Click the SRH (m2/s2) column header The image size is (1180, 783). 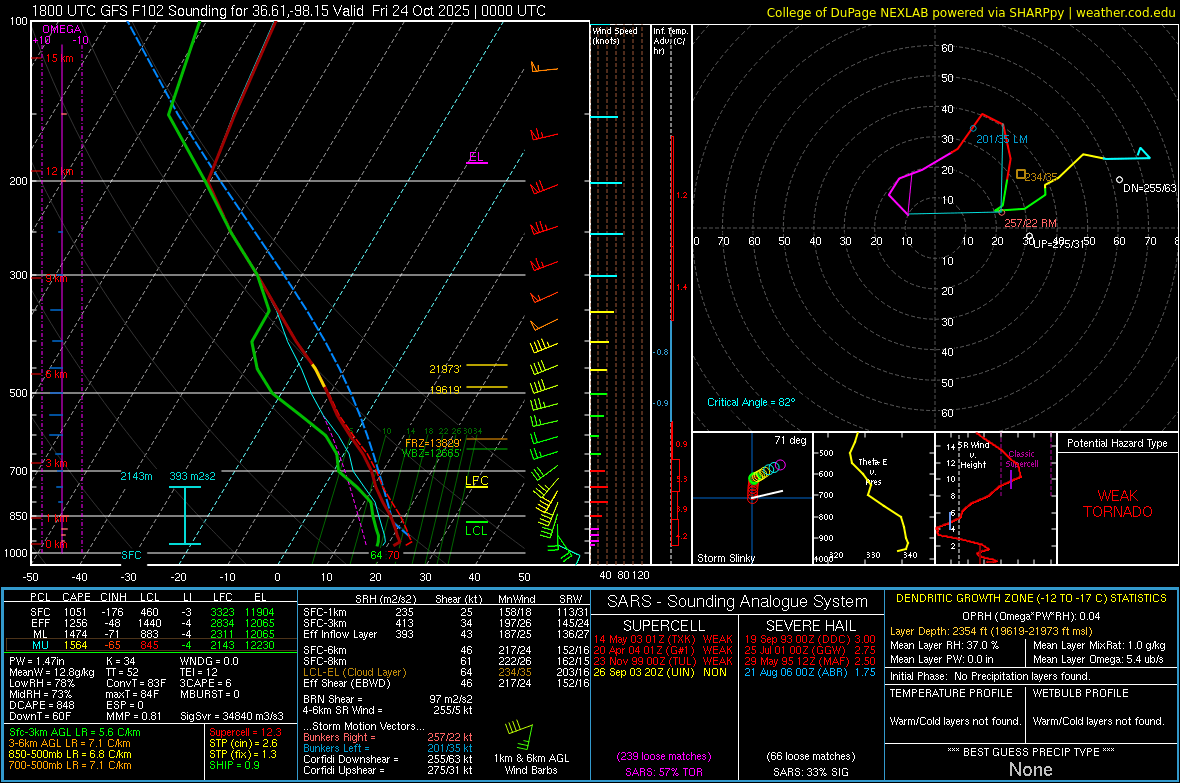coord(385,599)
